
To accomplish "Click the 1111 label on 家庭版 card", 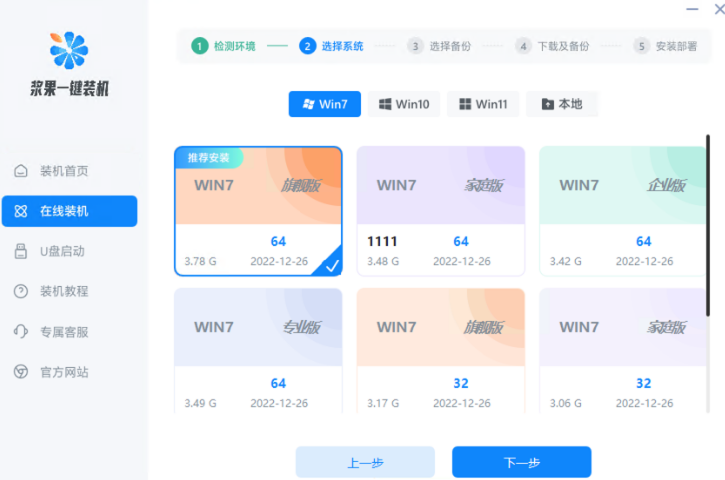I will tap(382, 241).
